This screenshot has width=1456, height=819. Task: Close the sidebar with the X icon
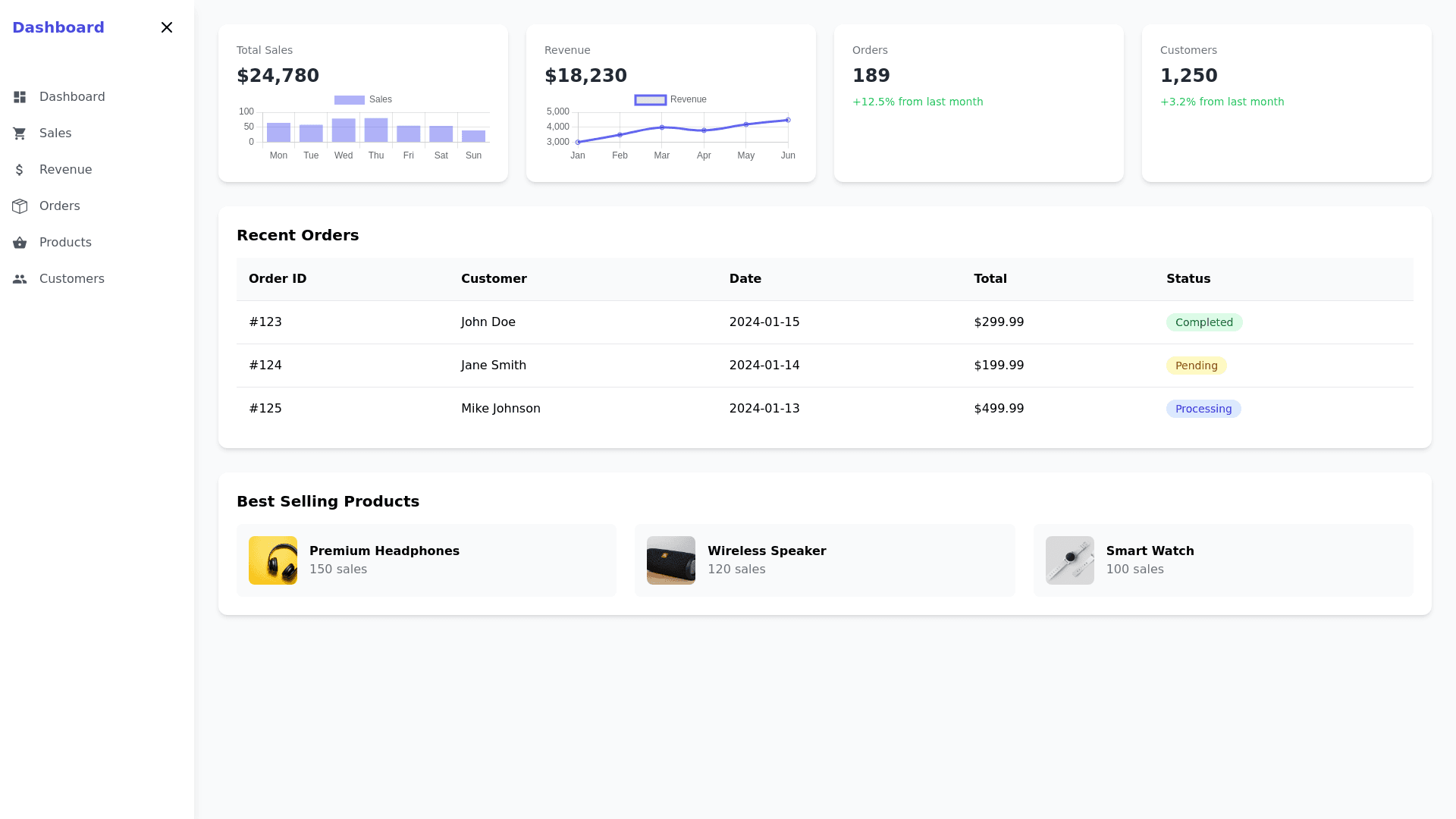[167, 27]
